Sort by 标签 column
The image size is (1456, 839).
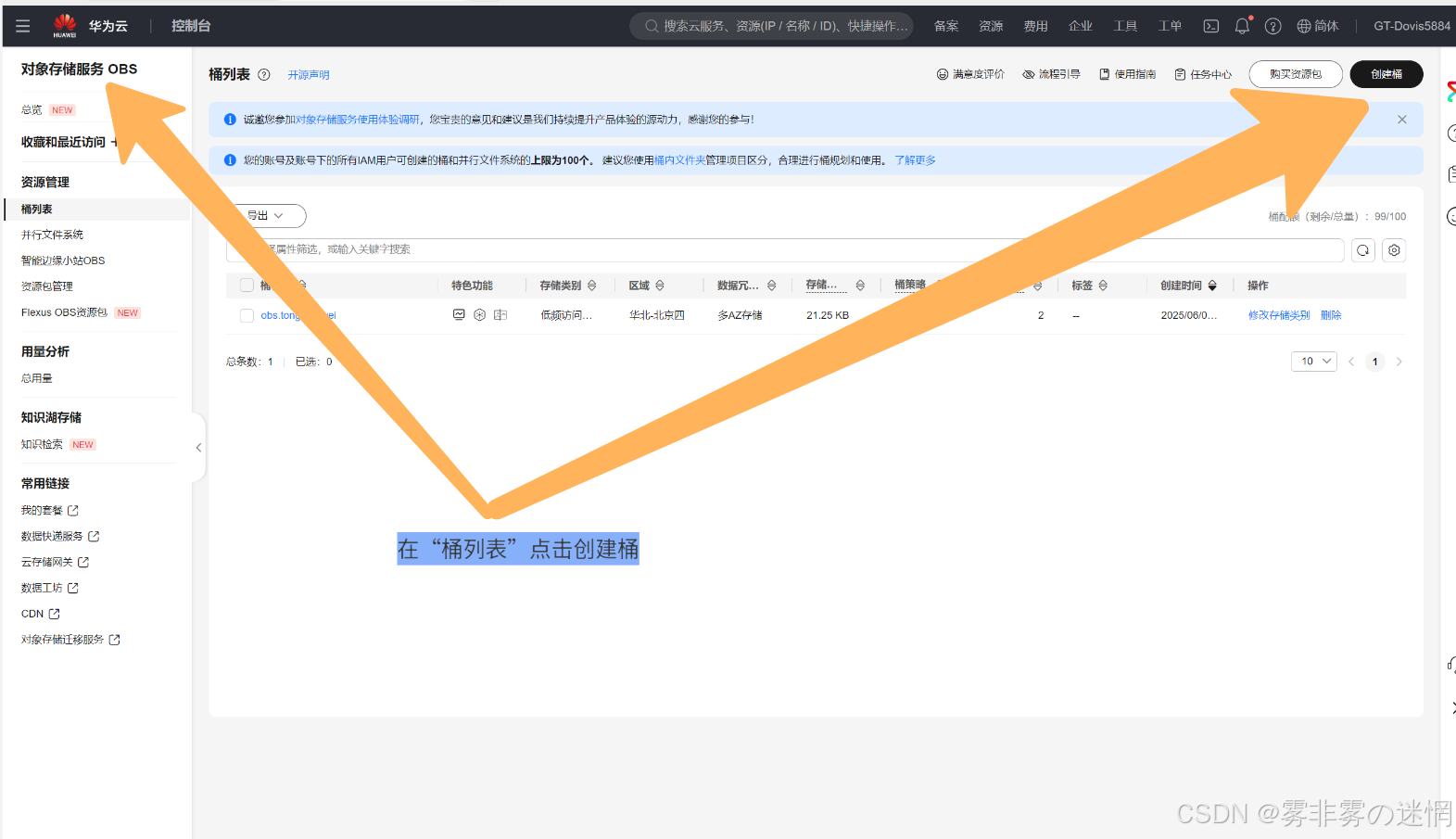(x=1103, y=286)
